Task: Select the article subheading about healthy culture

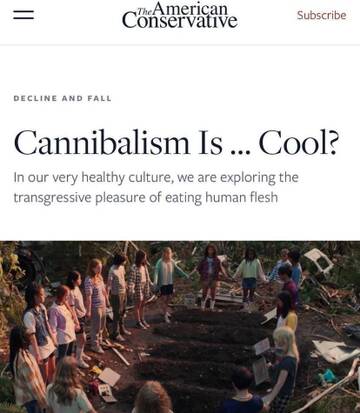Action: click(156, 187)
